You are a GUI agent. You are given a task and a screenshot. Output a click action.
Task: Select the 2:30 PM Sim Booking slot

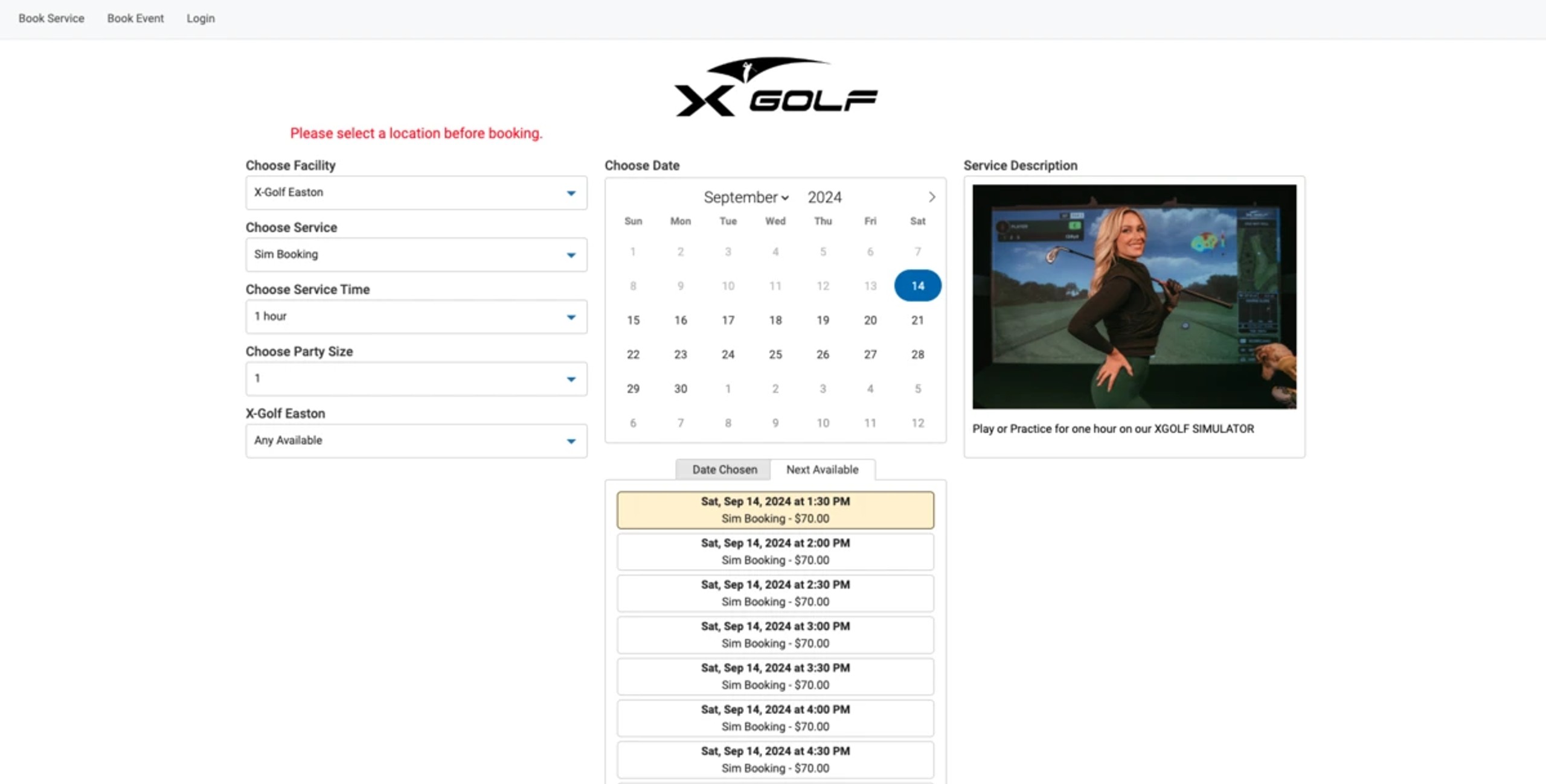(x=775, y=593)
